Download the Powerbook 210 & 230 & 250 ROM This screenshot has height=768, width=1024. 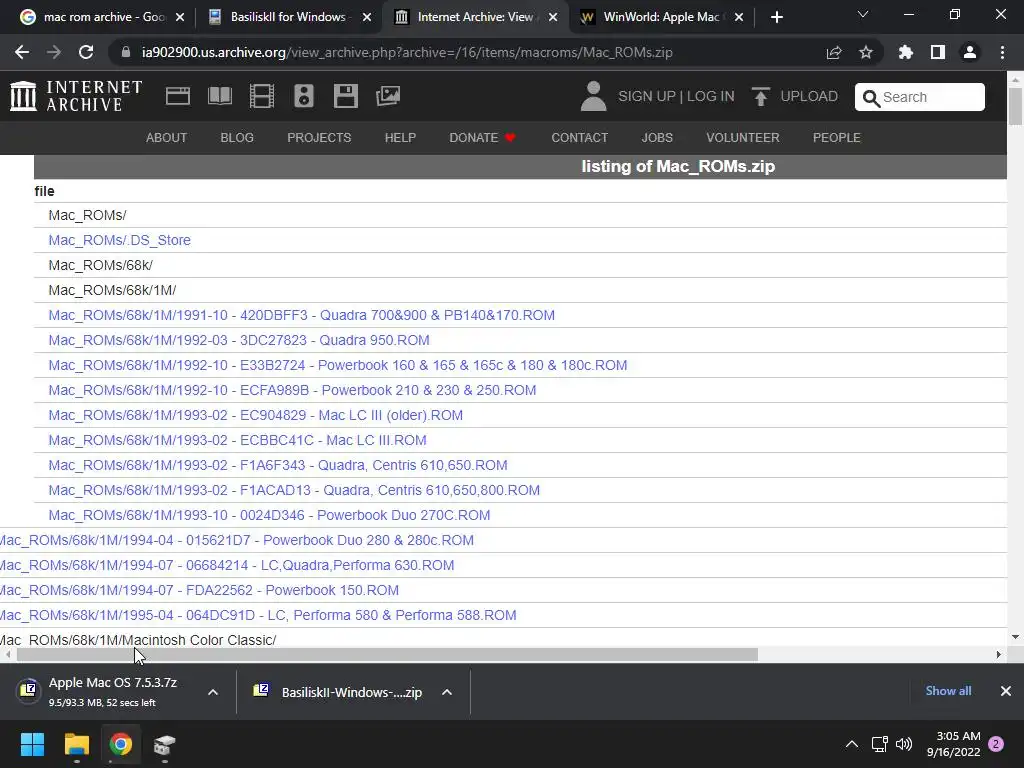point(292,391)
